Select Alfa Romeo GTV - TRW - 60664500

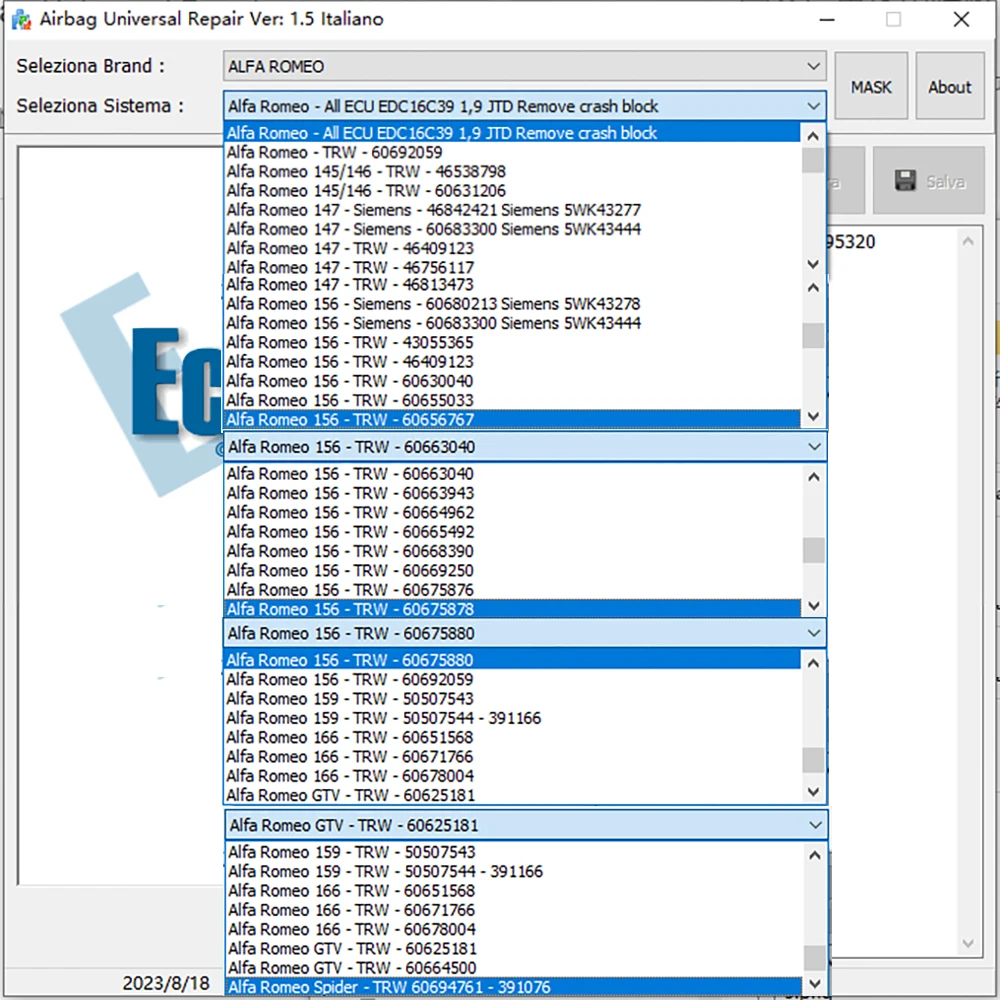coord(513,967)
